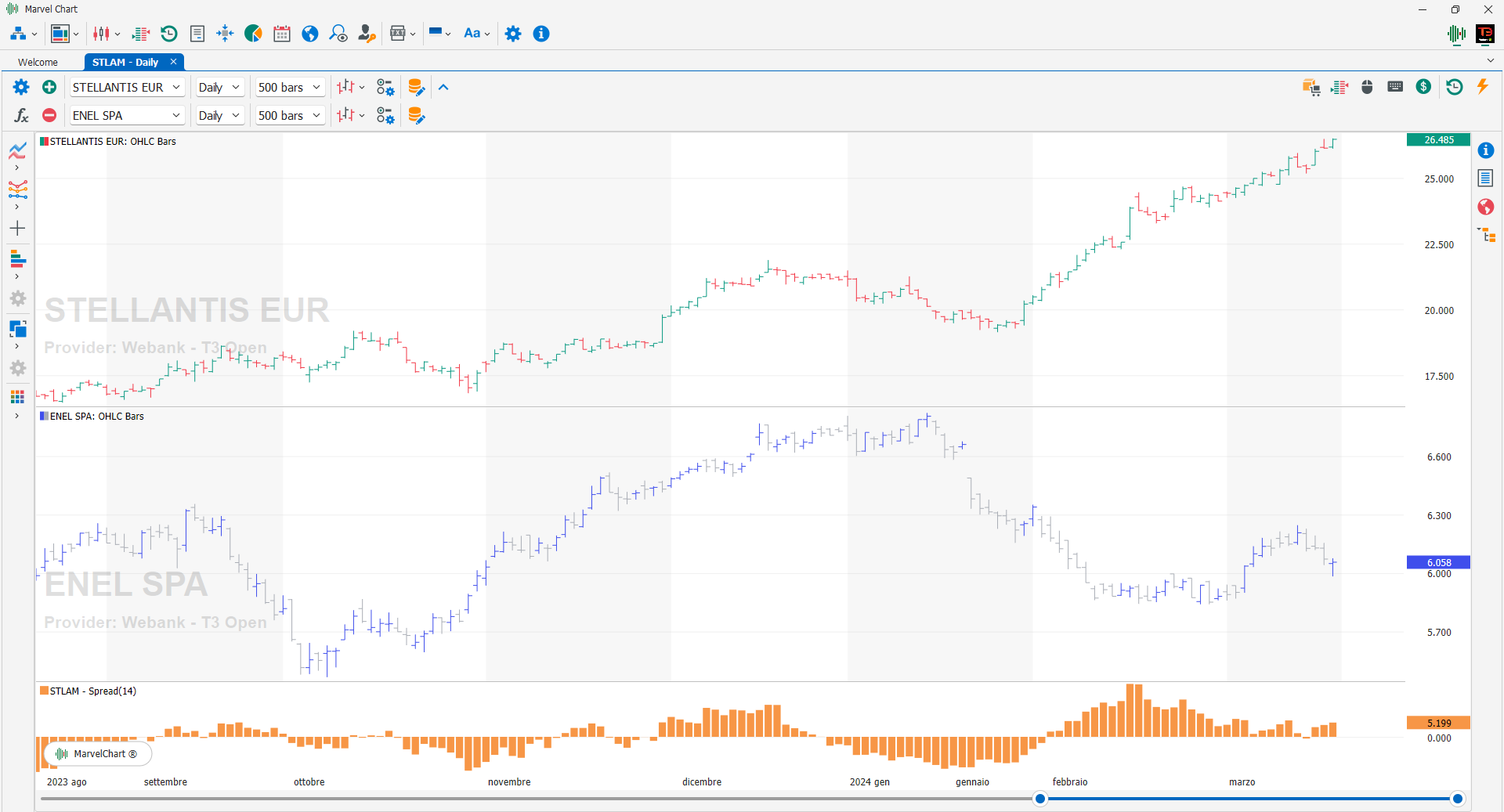Open the ENEL SPA symbol dropdown

click(x=127, y=115)
